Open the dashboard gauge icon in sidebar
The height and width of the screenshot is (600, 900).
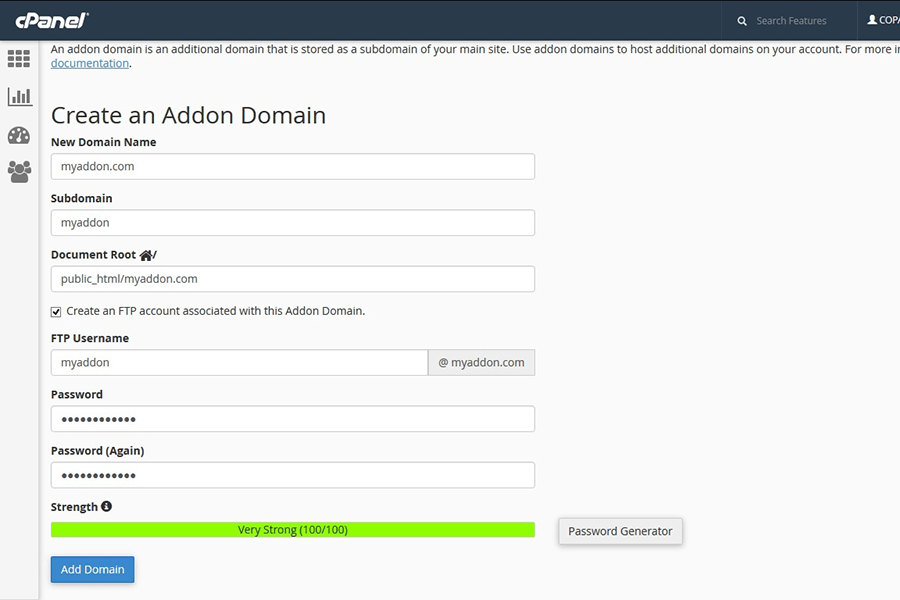(x=19, y=135)
